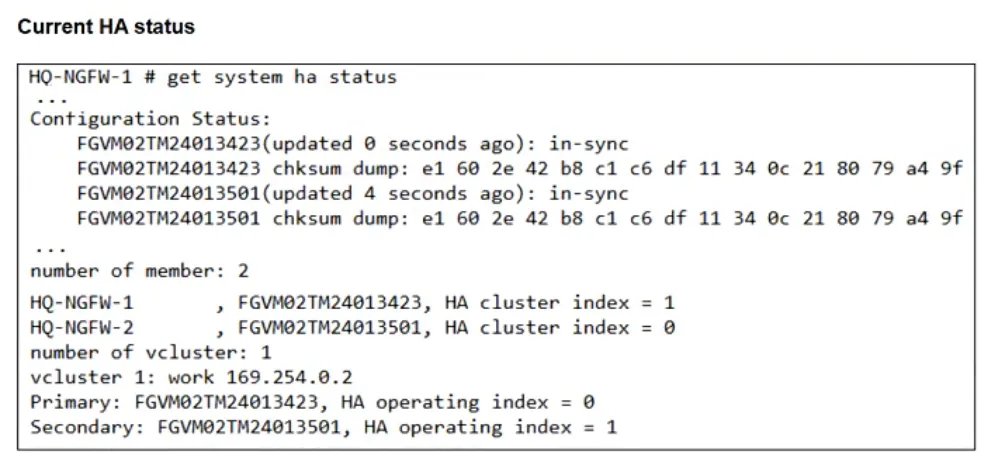Click 'HA cluster index = 1' text

point(560,303)
